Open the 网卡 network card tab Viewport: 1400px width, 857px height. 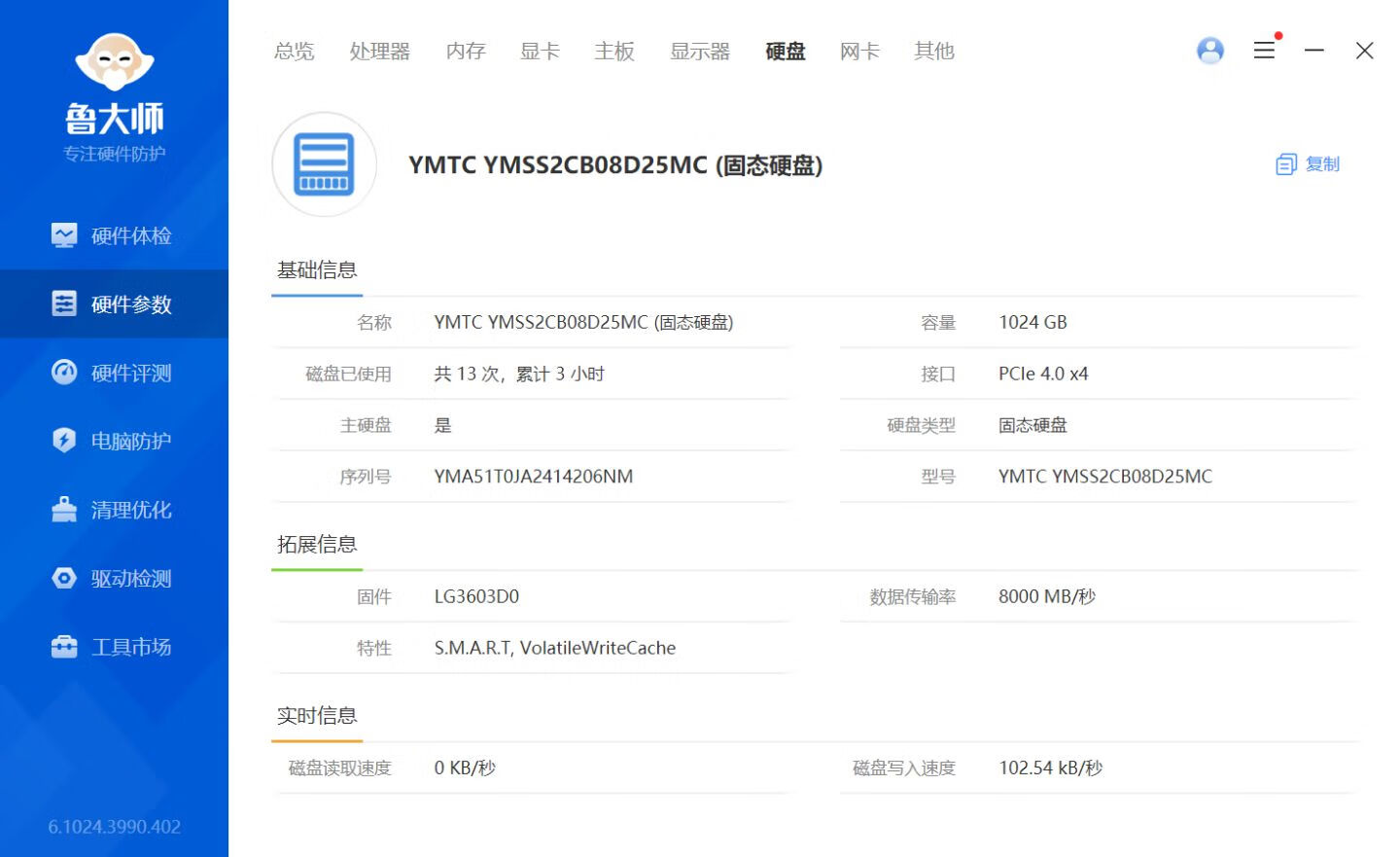click(x=859, y=51)
